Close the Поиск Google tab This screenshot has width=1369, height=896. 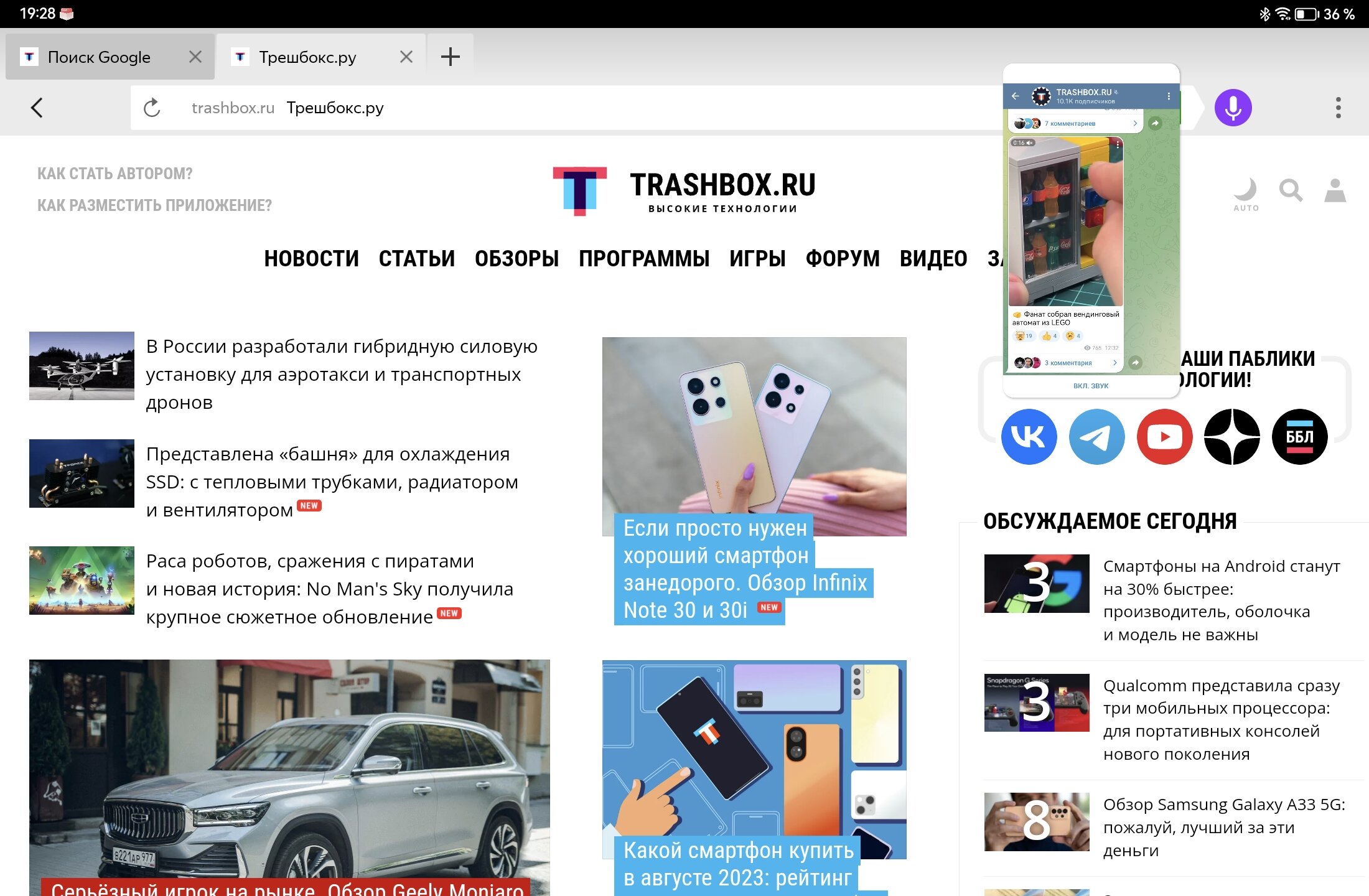195,57
